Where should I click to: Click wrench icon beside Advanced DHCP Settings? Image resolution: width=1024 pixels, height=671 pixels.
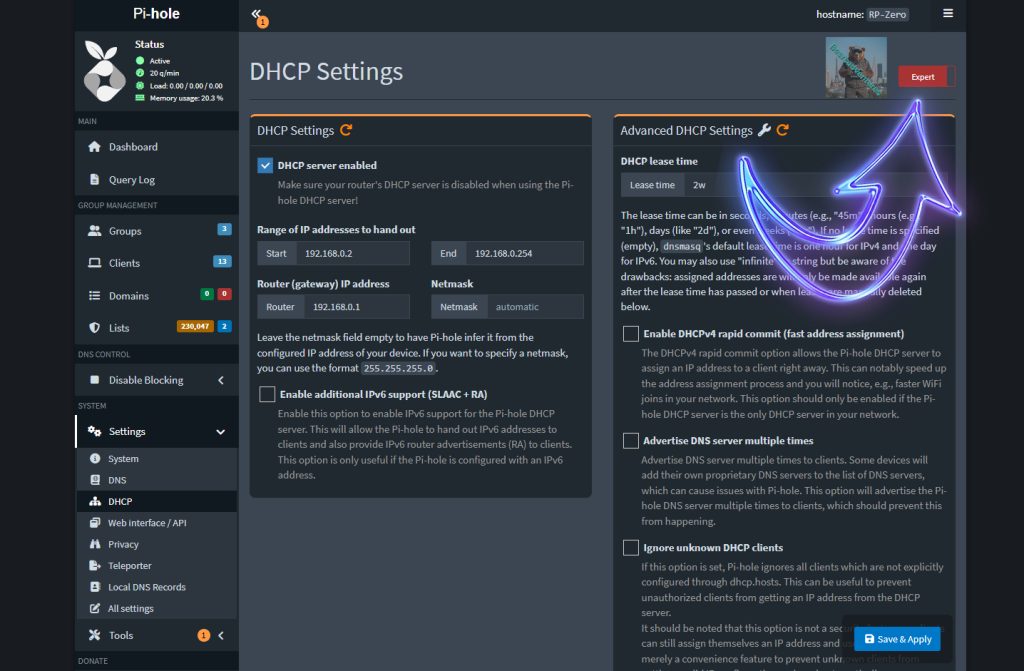point(763,130)
